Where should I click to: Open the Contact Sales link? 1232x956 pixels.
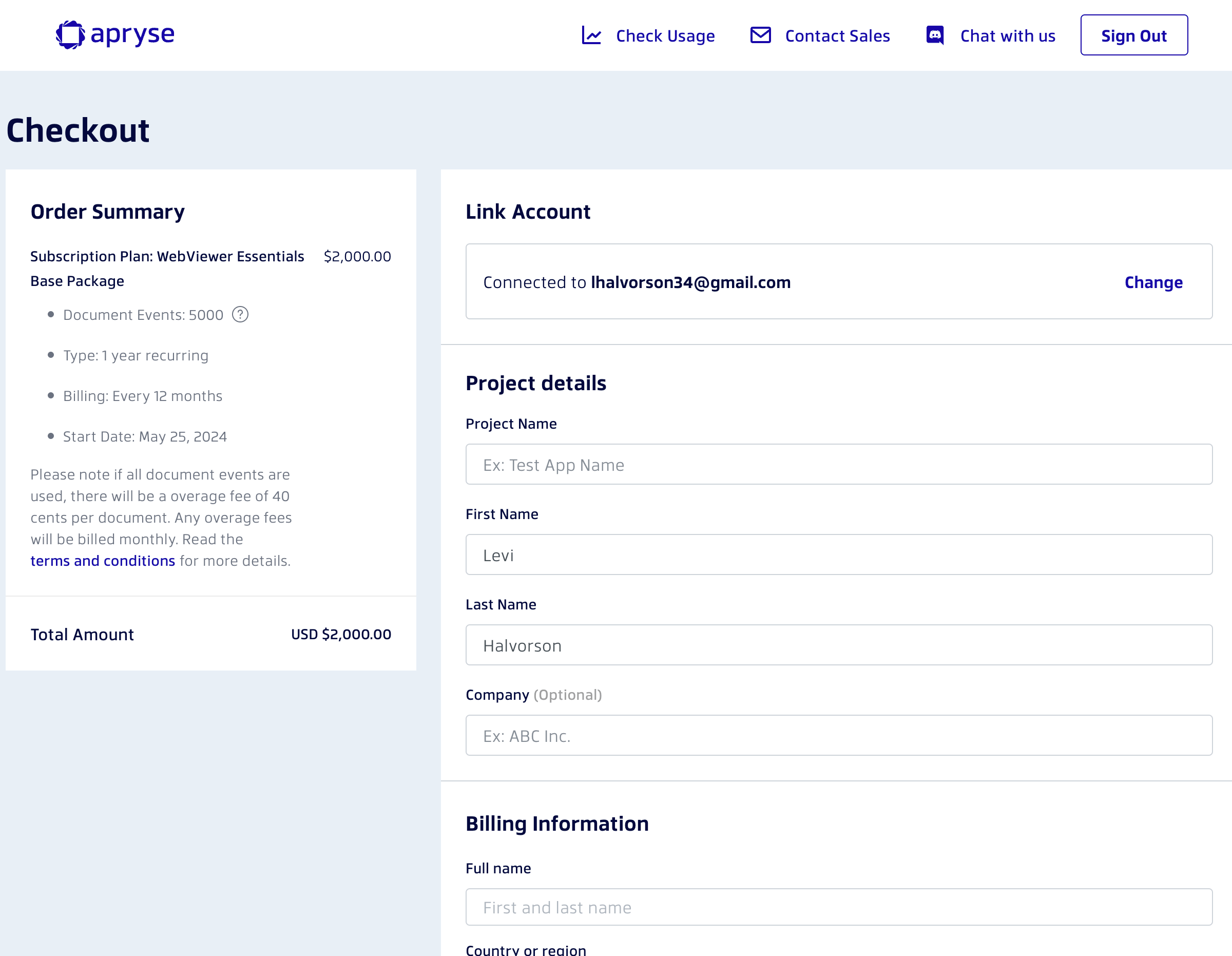837,35
